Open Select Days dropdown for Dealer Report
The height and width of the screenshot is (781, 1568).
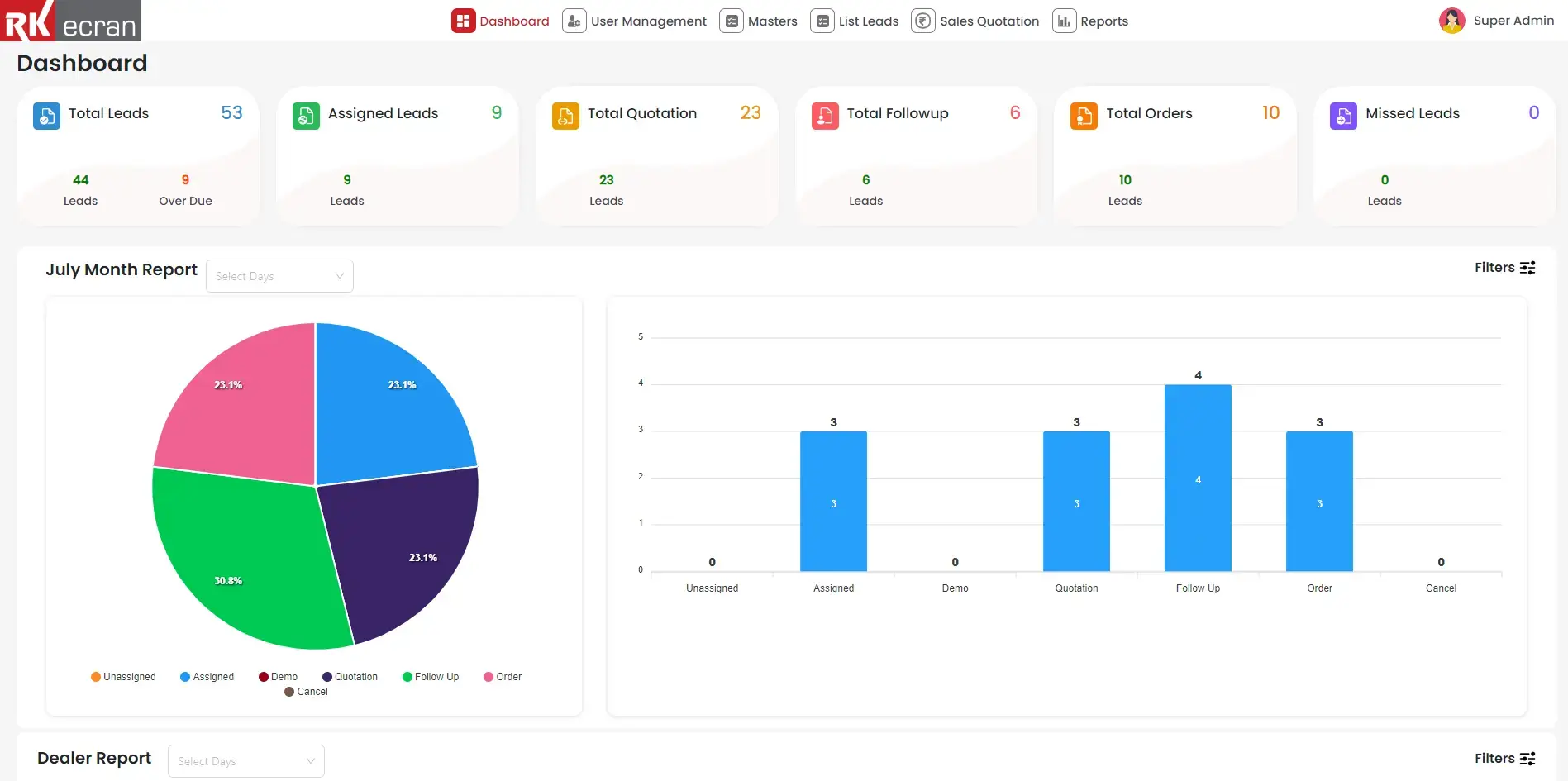[x=246, y=761]
